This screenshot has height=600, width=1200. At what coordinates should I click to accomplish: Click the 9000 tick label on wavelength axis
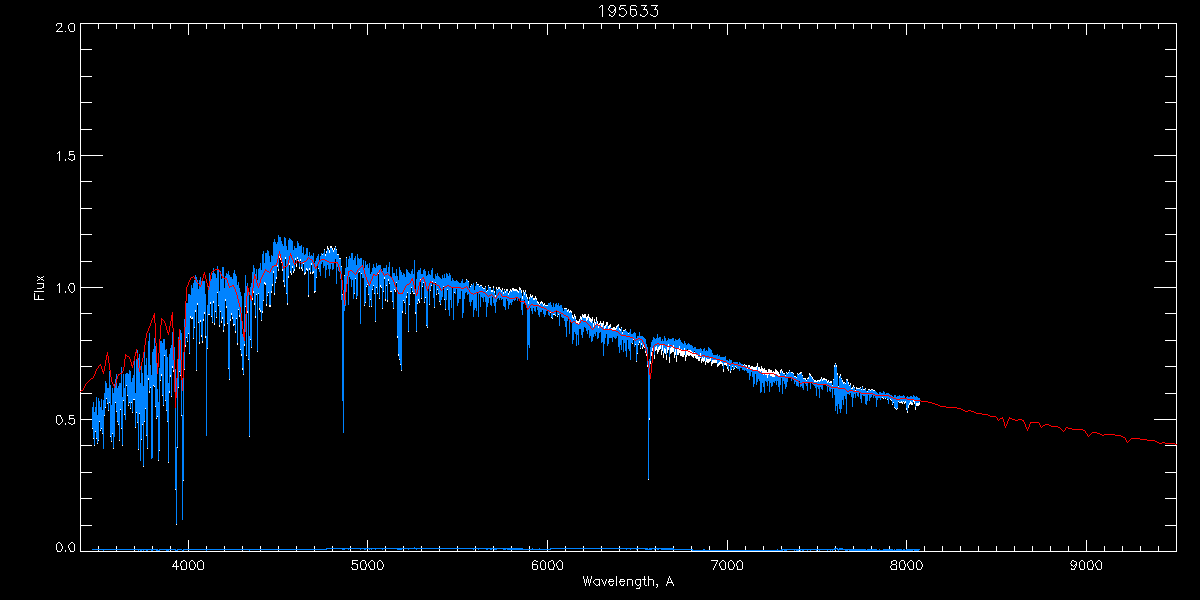[x=1086, y=566]
